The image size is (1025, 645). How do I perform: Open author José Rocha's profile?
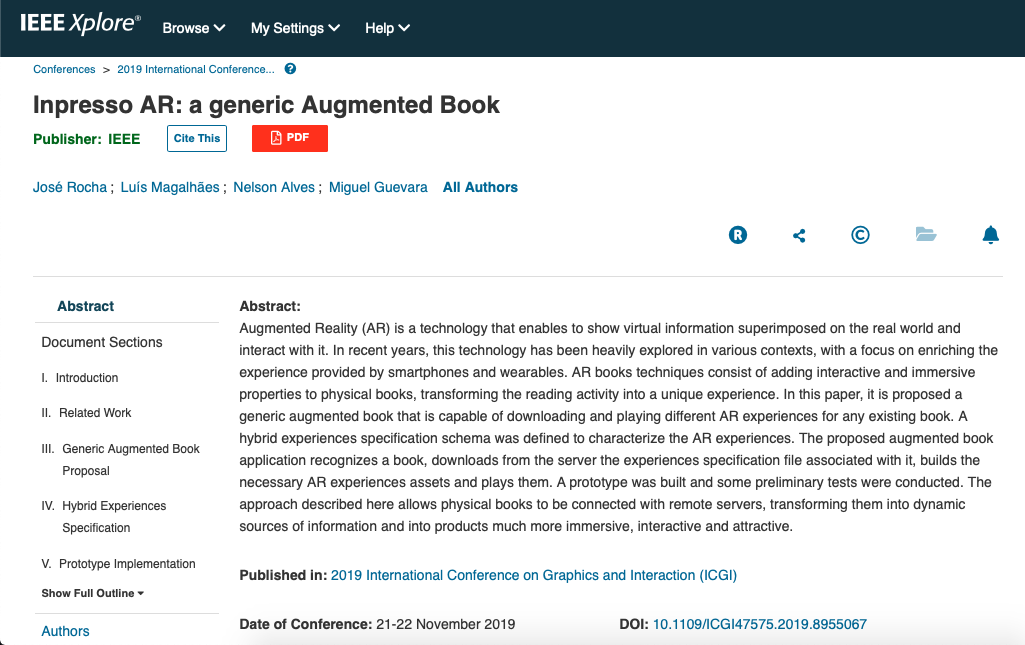[70, 187]
